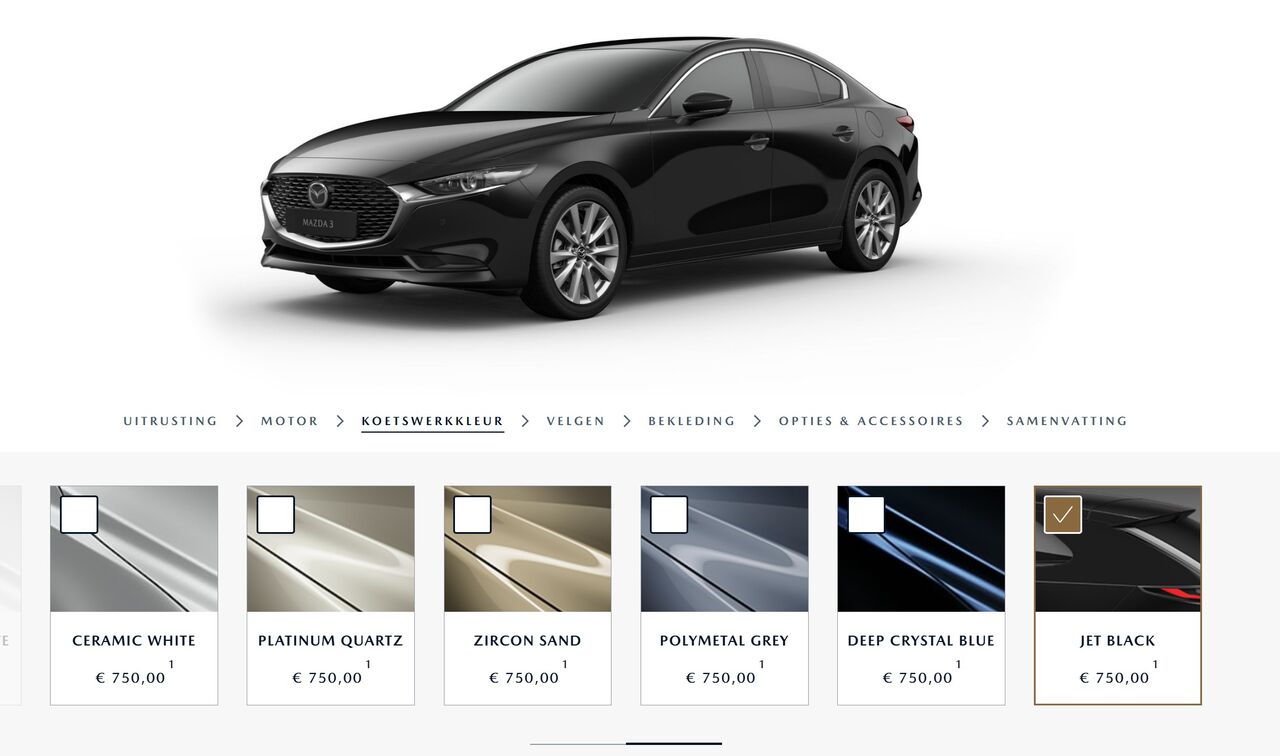Tick the Ceramic White checkbox
Image resolution: width=1280 pixels, height=756 pixels.
(79, 514)
